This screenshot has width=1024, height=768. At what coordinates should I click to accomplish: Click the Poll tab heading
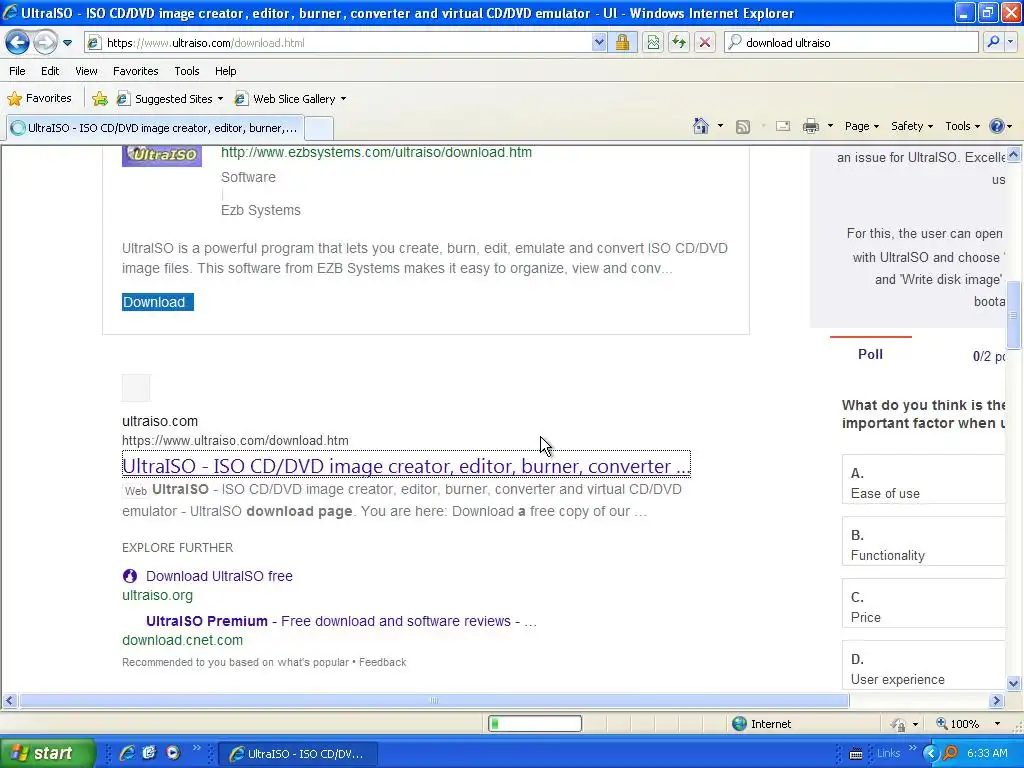(871, 354)
